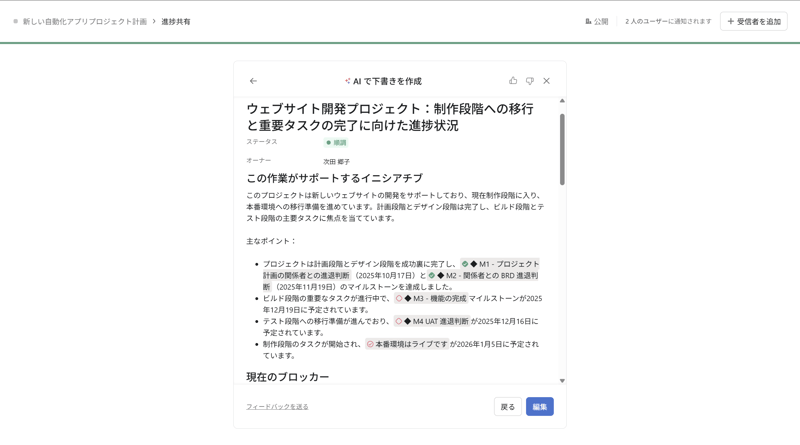The image size is (800, 445).
Task: Click the 順調 status badge
Action: [336, 142]
